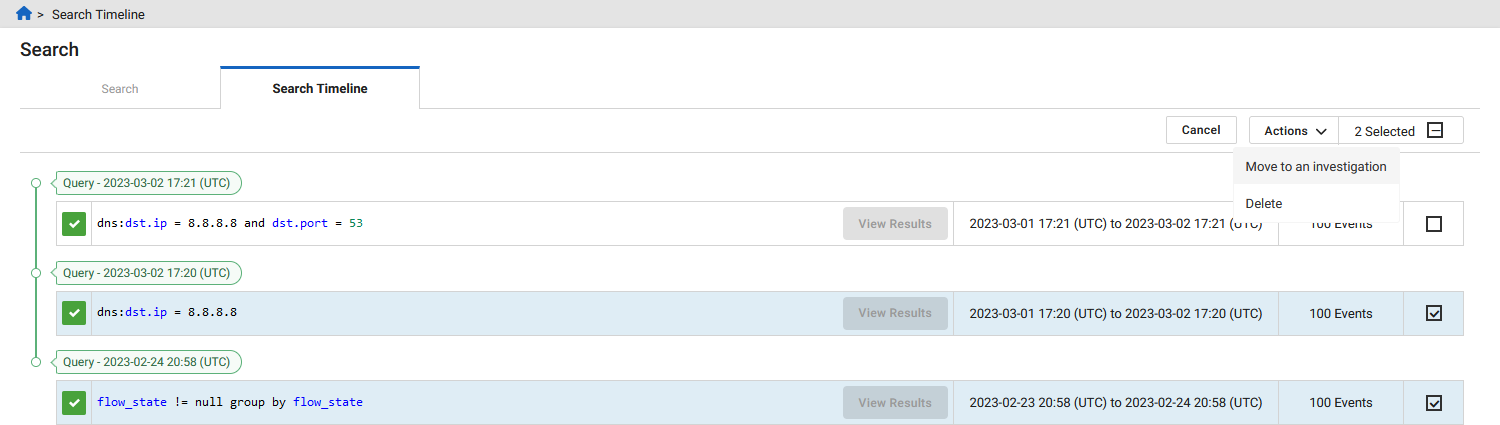Viewport: 1500px width, 425px height.
Task: Open the Search Timeline tab
Action: point(320,89)
